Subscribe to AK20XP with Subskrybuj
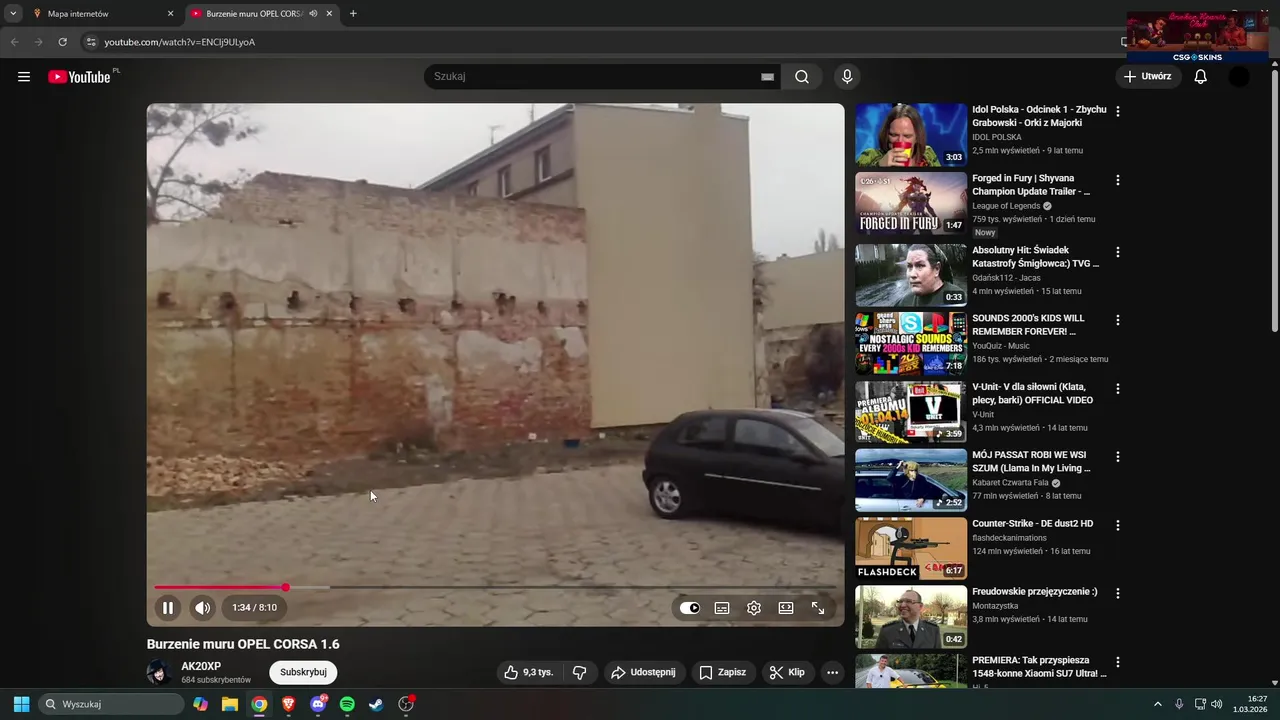The height and width of the screenshot is (720, 1280). (x=303, y=672)
